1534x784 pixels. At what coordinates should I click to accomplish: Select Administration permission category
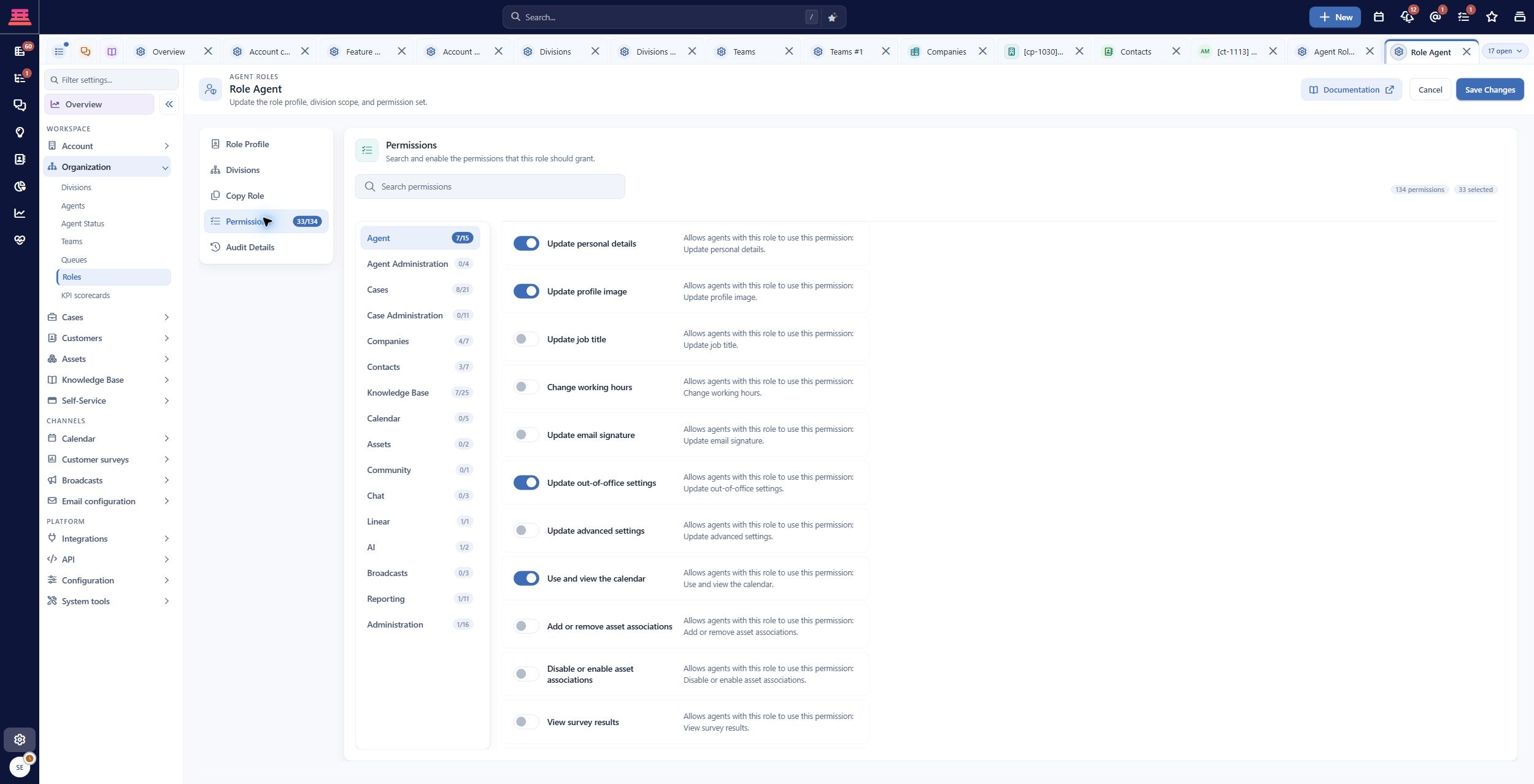click(420, 625)
